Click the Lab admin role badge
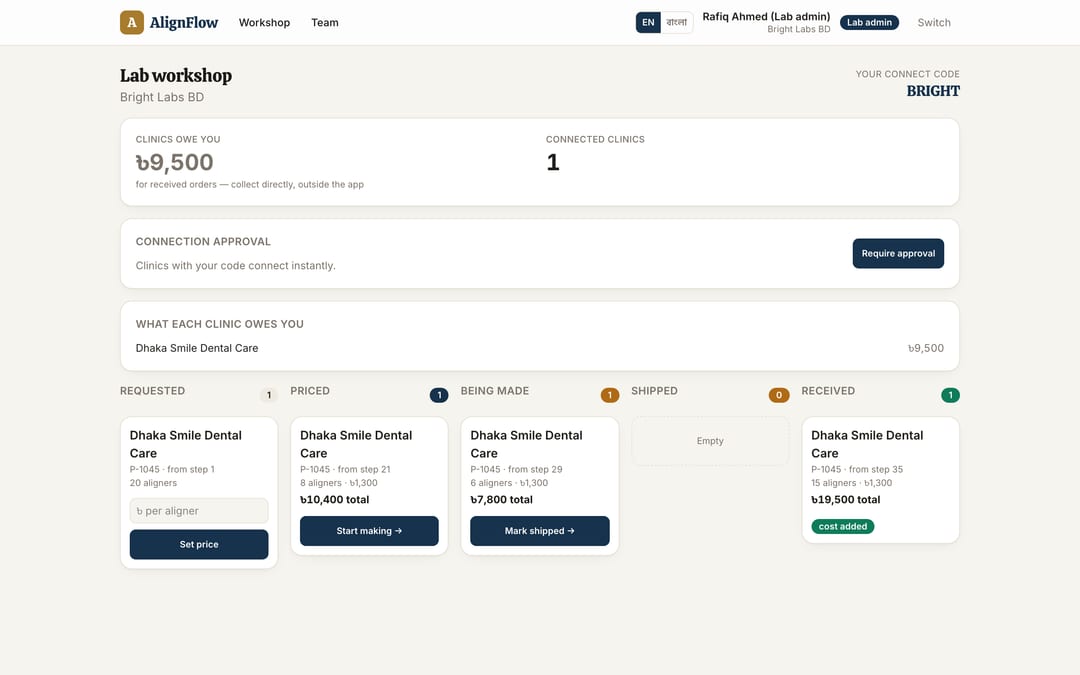 pos(869,23)
